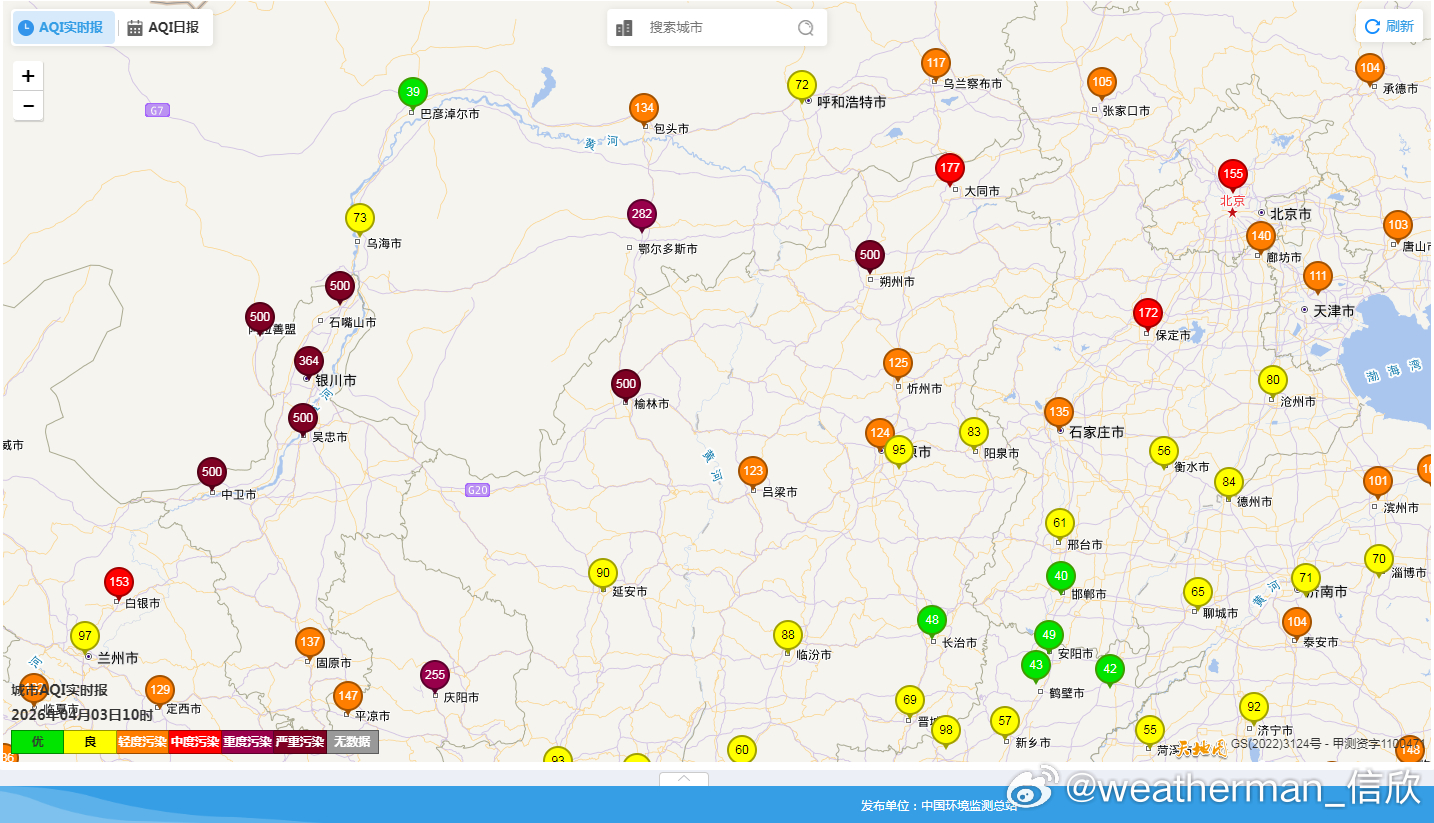Select the 500 marker at 榆林市
This screenshot has width=1434, height=823.
pyautogui.click(x=626, y=384)
